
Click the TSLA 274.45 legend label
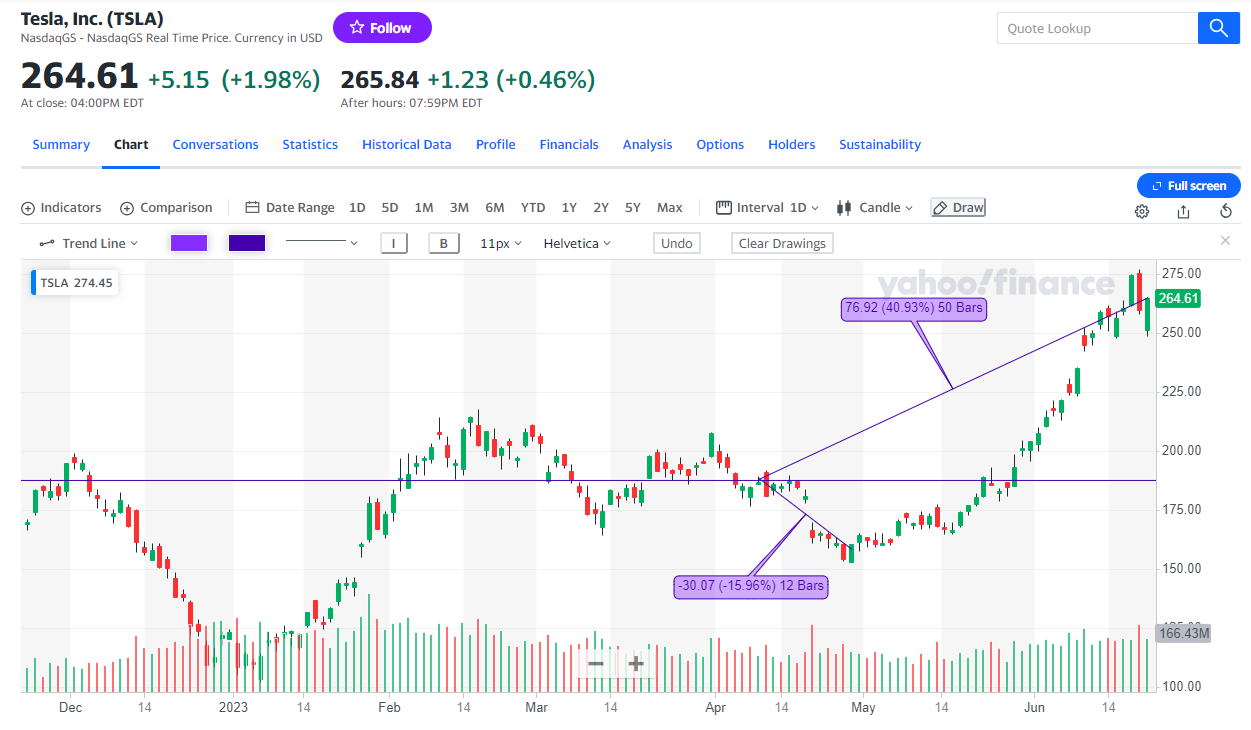pyautogui.click(x=75, y=283)
